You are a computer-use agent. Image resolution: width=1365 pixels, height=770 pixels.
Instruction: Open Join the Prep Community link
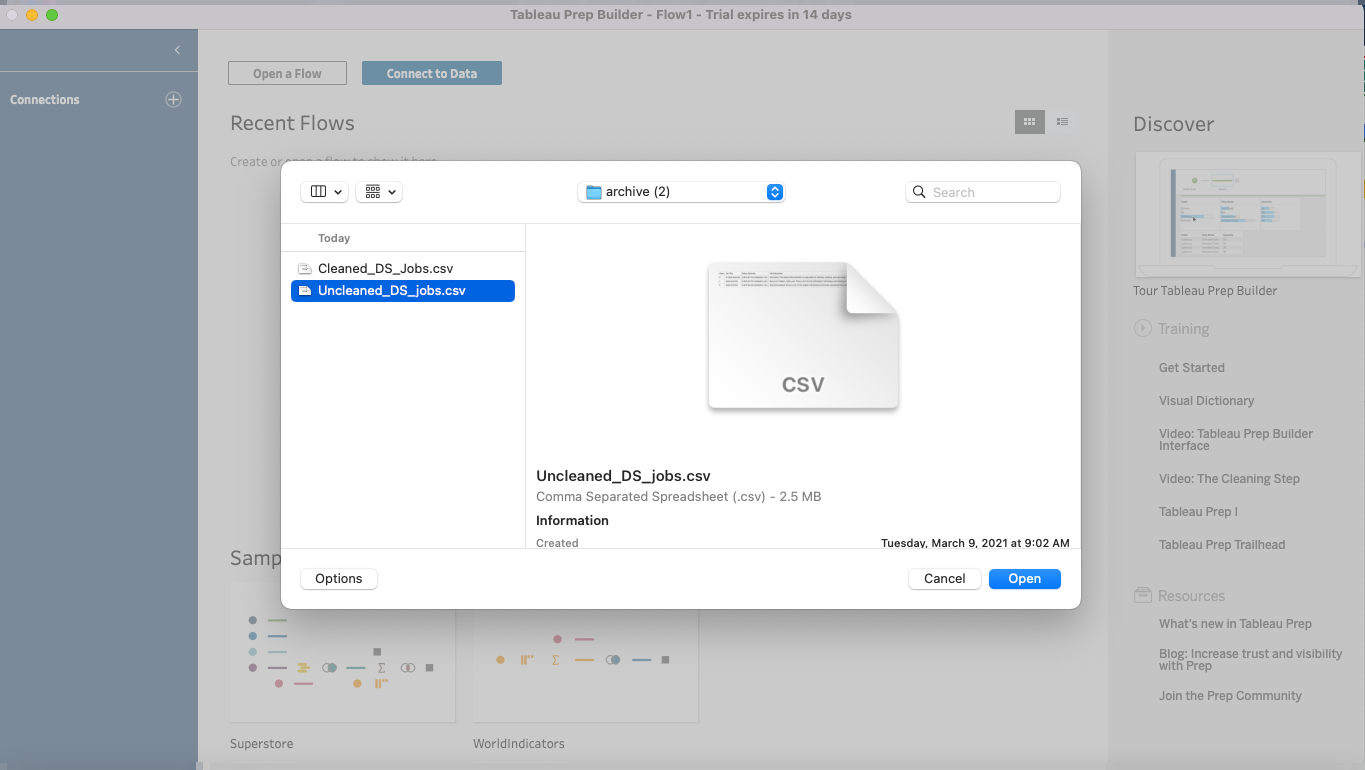coord(1230,696)
